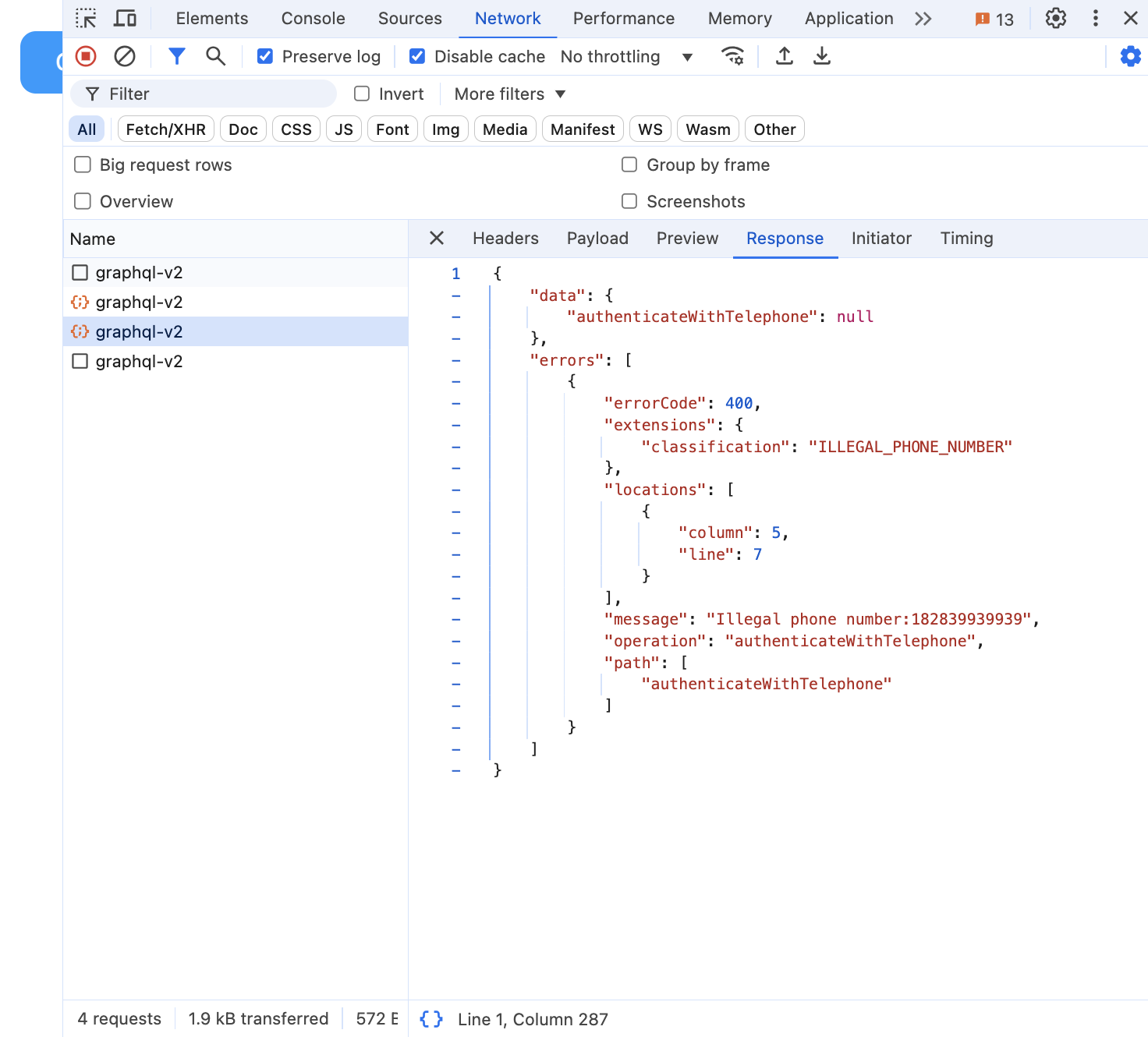Stop recording network log
1148x1037 pixels.
click(86, 56)
